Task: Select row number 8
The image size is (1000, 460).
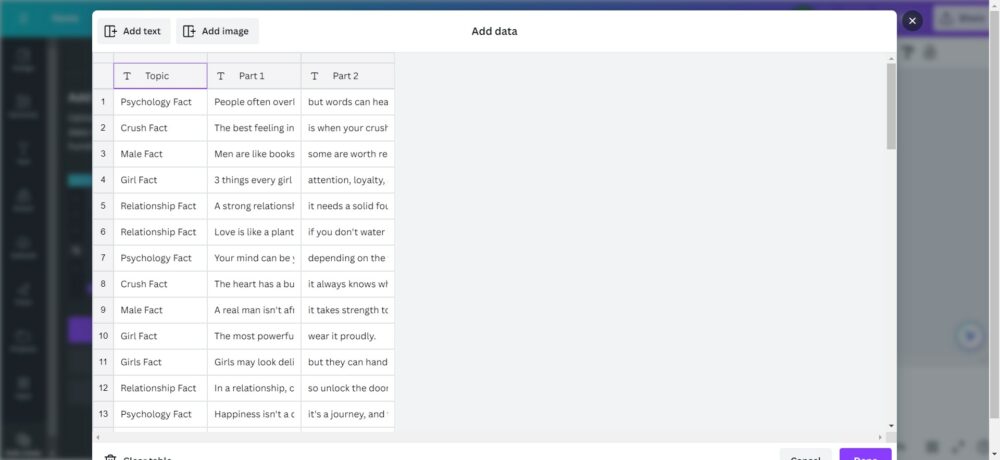Action: (x=103, y=284)
